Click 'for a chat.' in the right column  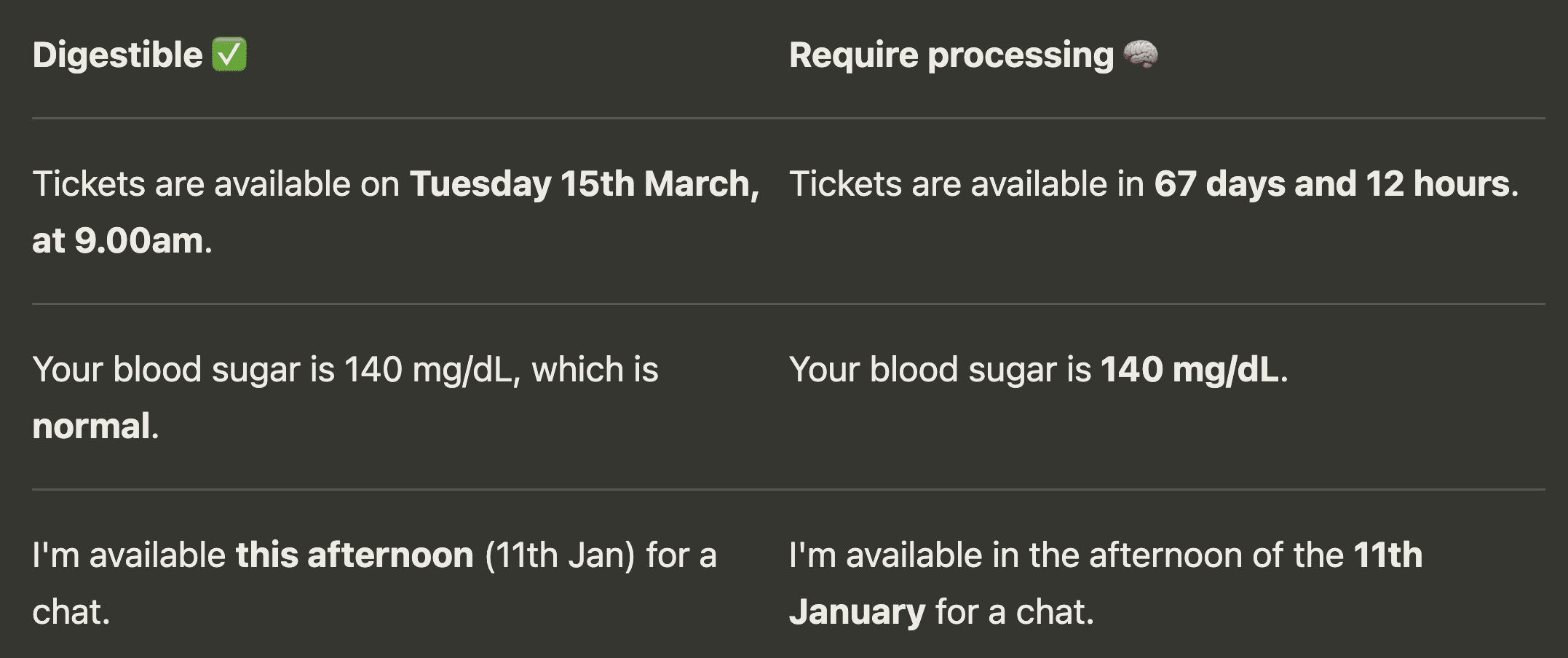[x=1014, y=612]
